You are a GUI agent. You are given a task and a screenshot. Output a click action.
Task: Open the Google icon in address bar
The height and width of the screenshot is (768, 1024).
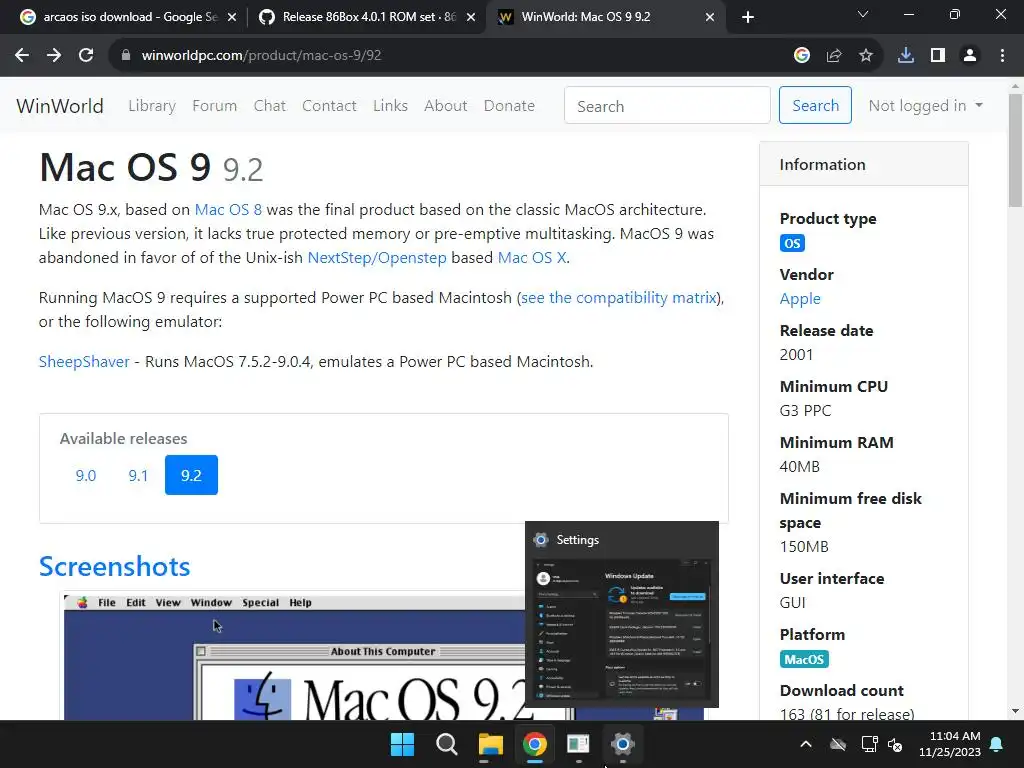click(801, 56)
